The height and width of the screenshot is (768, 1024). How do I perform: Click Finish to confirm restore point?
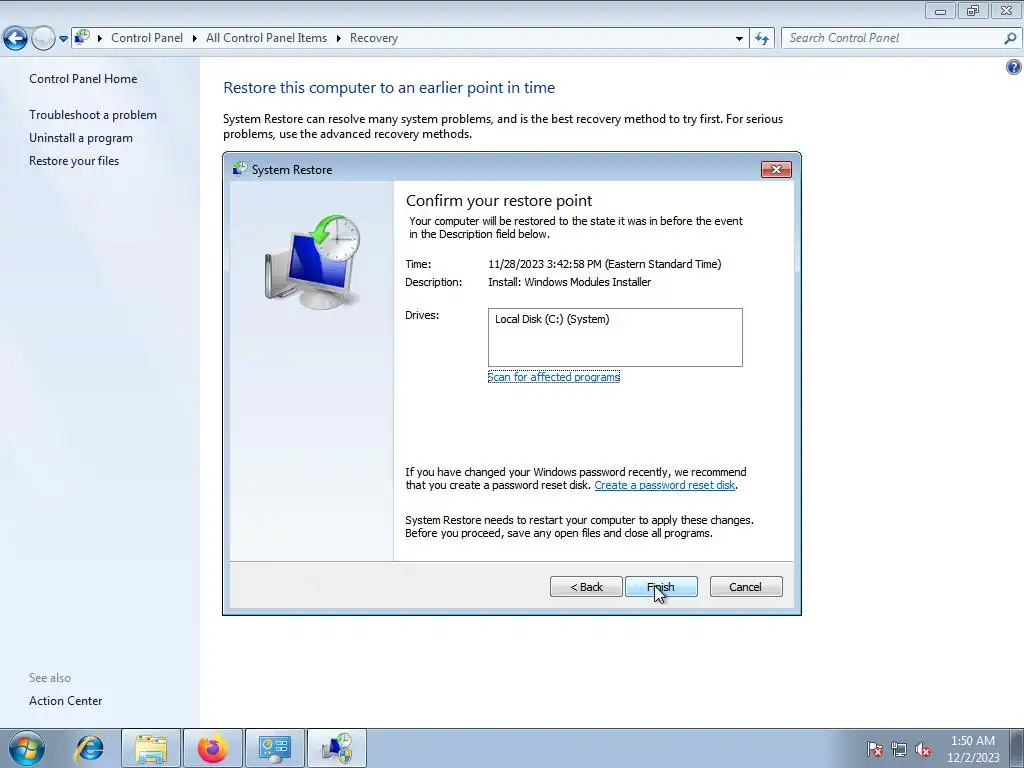point(661,587)
